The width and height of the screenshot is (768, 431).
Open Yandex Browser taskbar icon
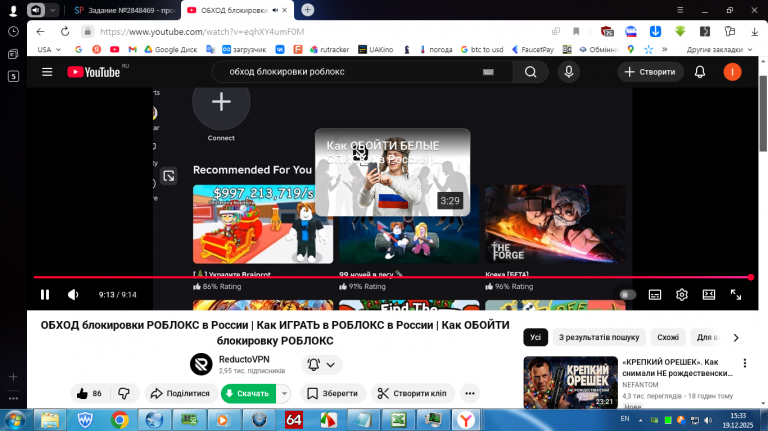click(x=465, y=420)
